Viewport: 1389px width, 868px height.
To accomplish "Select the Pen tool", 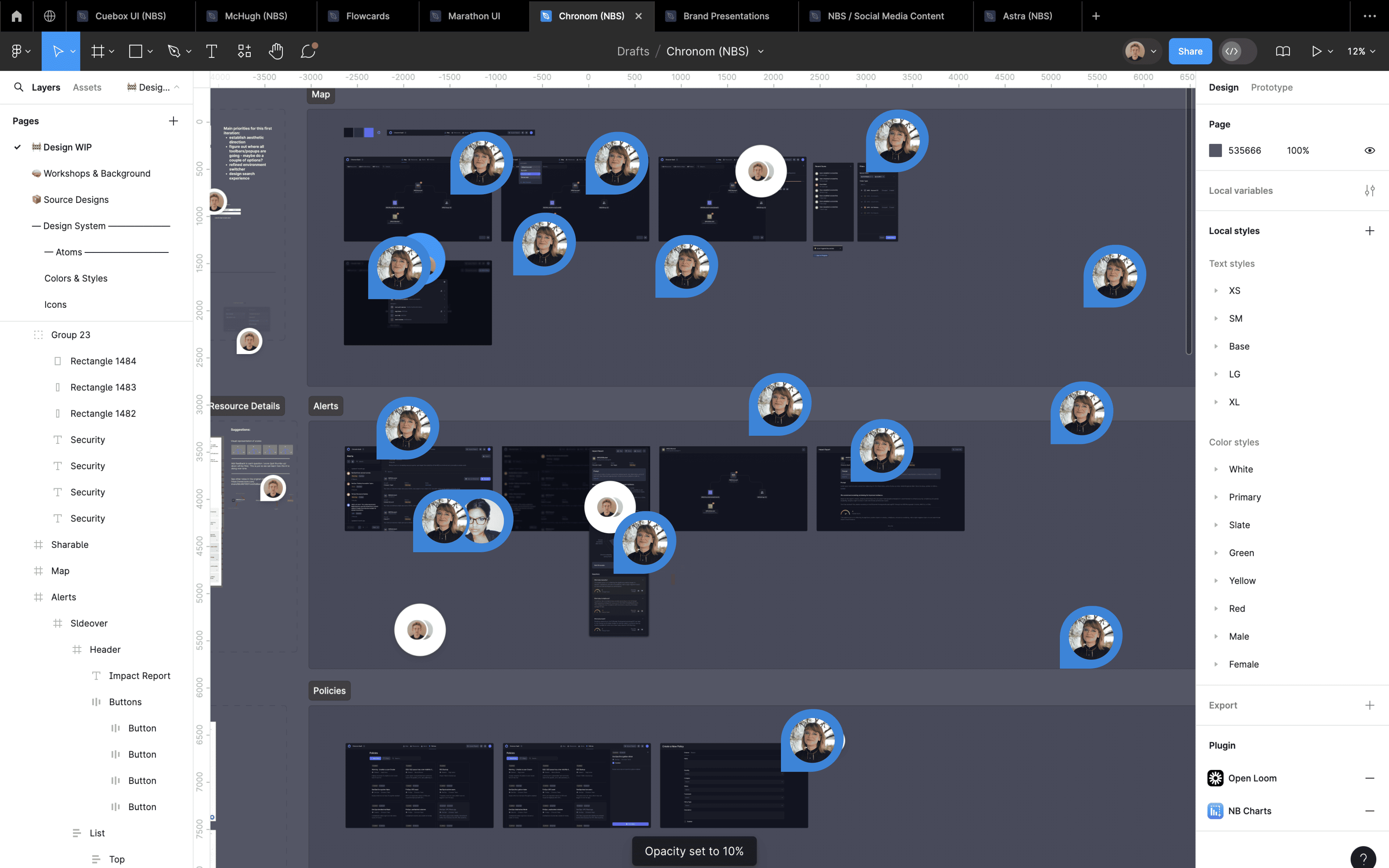I will [x=174, y=51].
